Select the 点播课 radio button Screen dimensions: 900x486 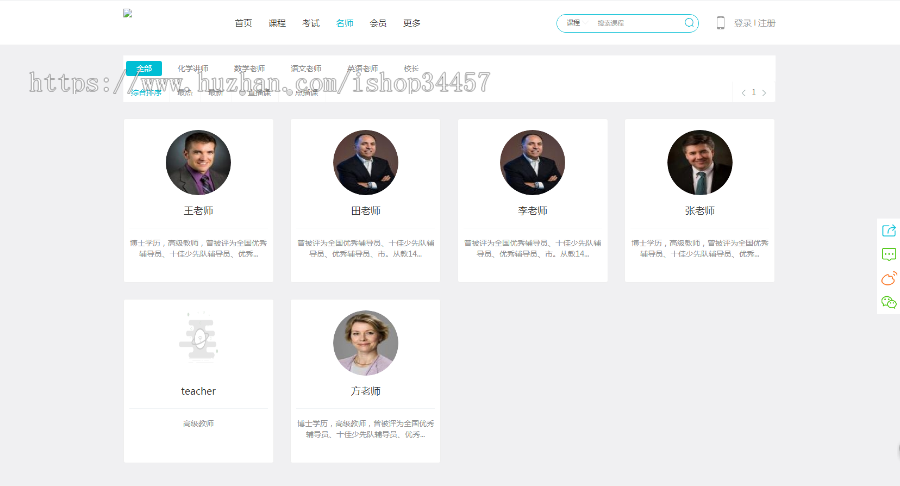[289, 93]
